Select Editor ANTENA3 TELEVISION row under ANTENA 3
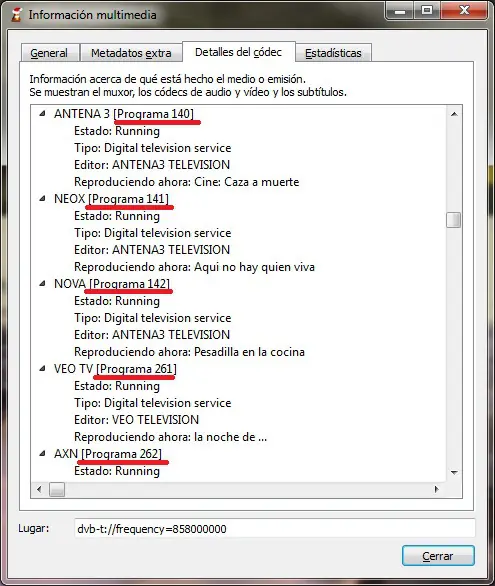 (x=152, y=165)
